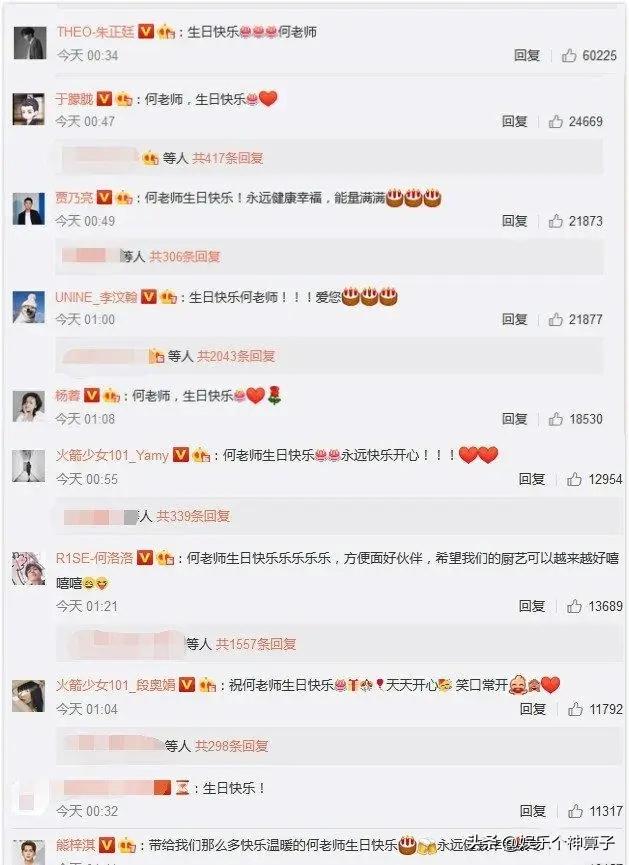This screenshot has height=865, width=629.
Task: Open the 共306条回复 replies
Action: click(x=184, y=257)
